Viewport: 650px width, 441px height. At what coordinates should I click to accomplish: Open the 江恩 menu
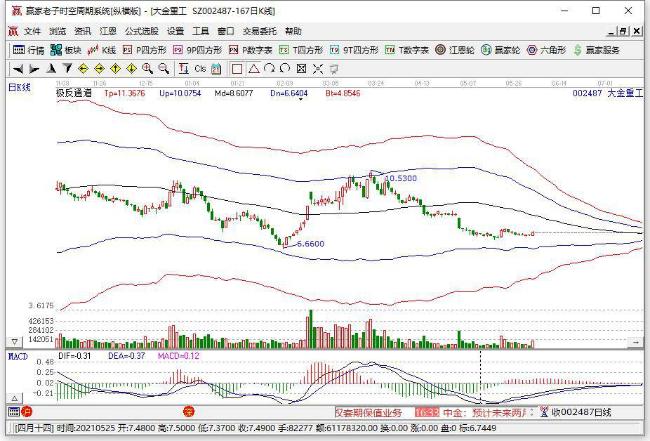pyautogui.click(x=108, y=31)
